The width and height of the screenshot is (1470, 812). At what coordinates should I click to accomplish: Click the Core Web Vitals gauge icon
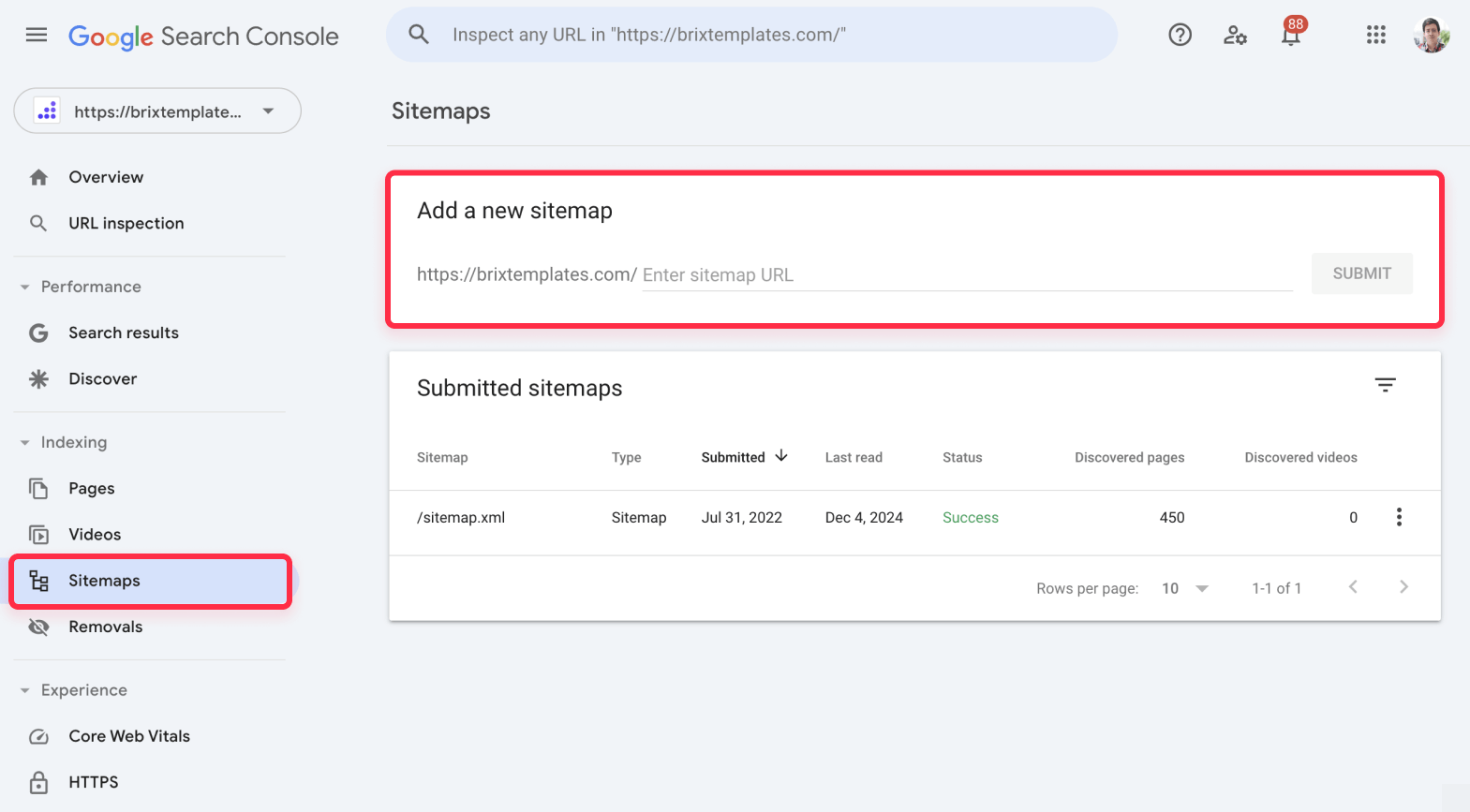[38, 736]
